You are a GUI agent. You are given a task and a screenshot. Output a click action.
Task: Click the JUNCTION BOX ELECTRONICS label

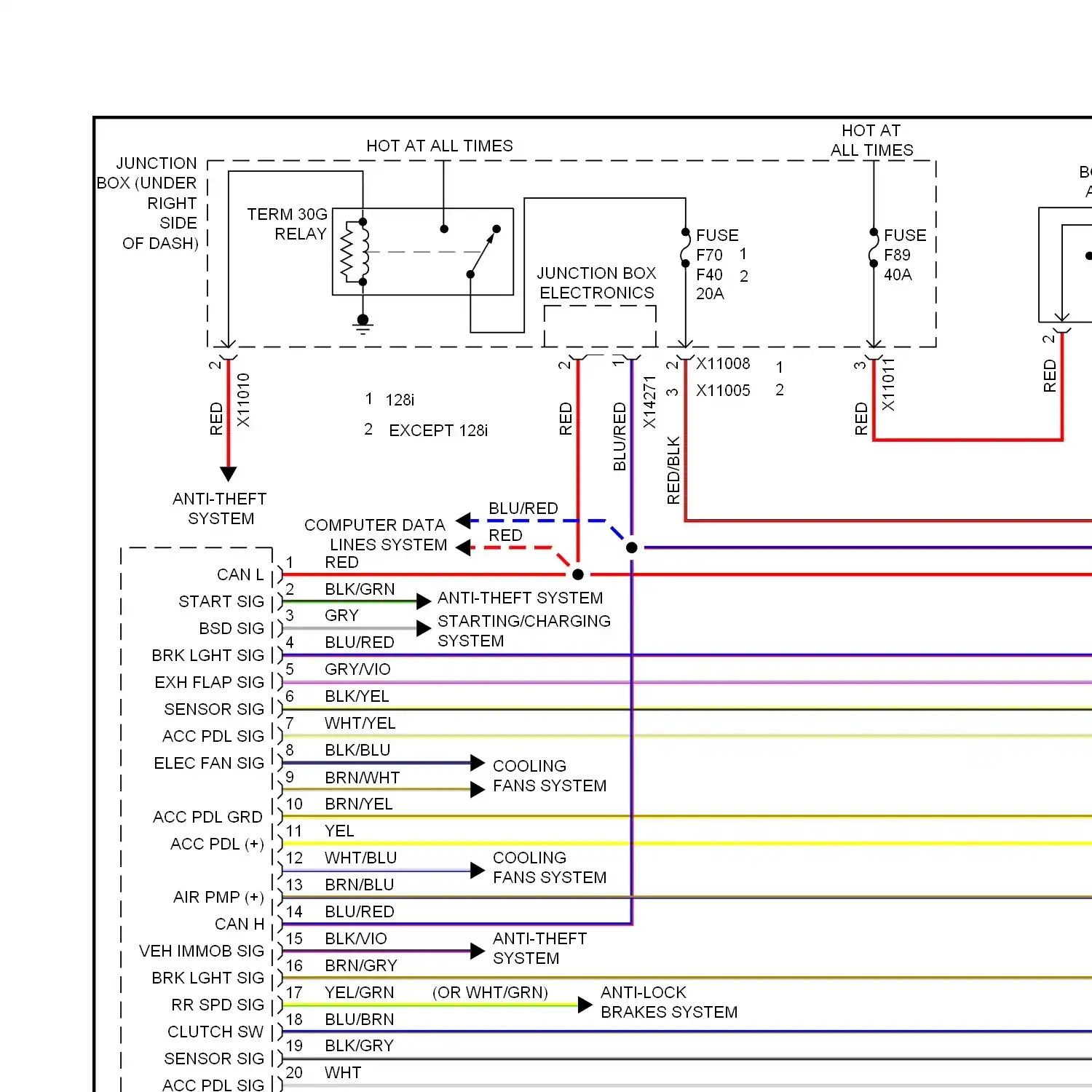(x=596, y=283)
